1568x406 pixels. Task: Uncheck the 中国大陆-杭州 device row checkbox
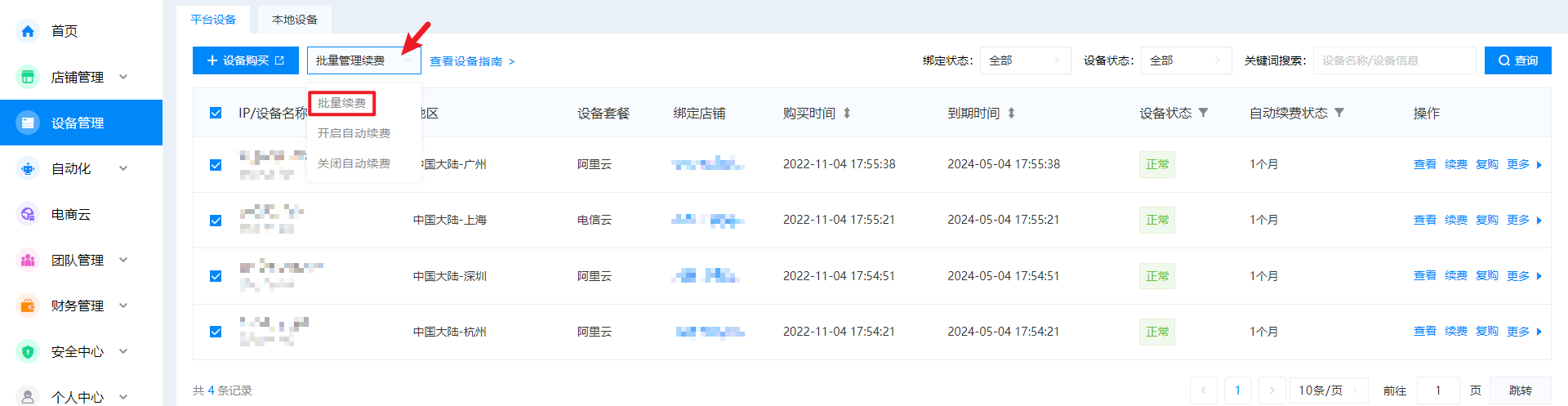click(216, 332)
